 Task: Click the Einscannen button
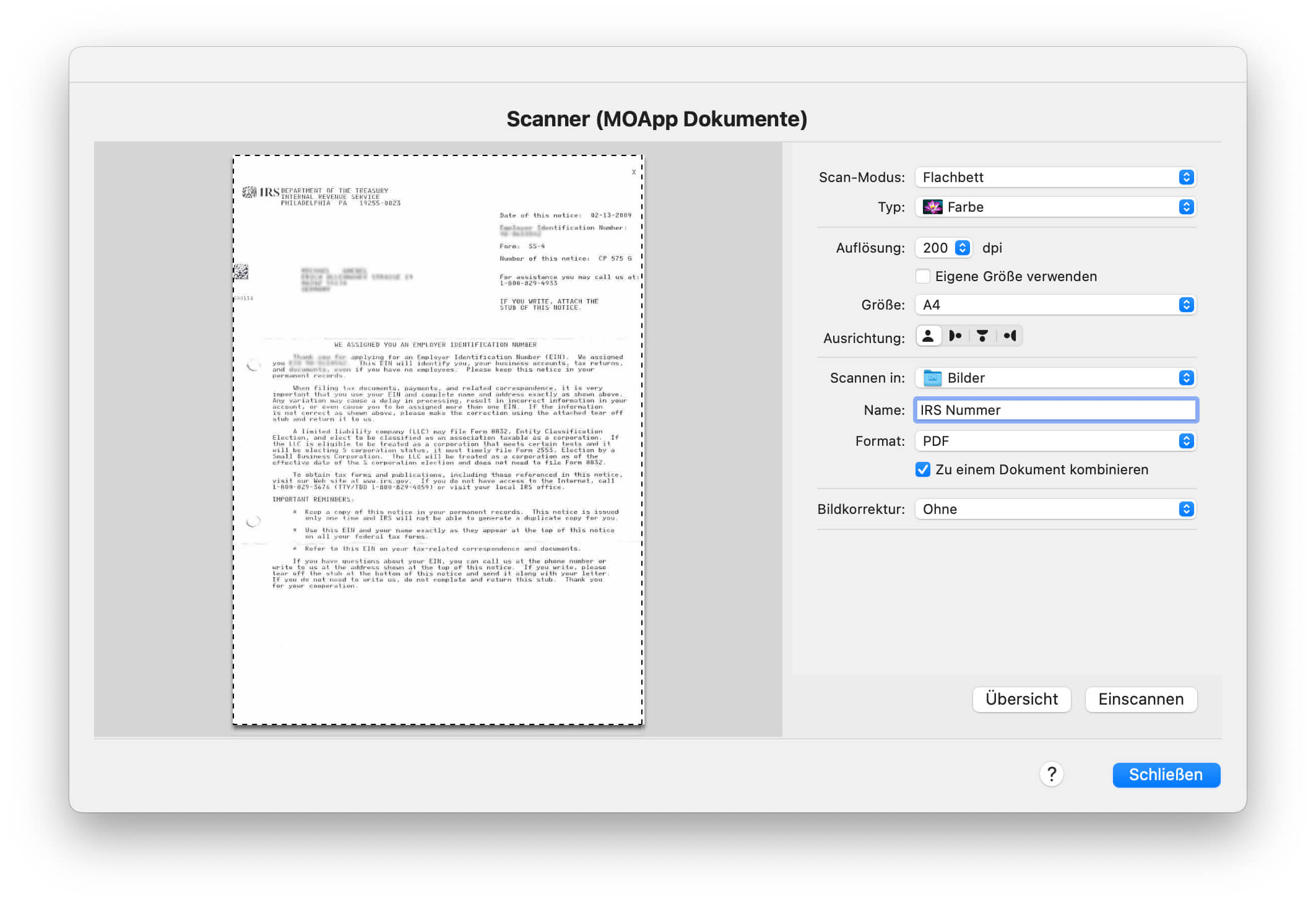coord(1141,700)
